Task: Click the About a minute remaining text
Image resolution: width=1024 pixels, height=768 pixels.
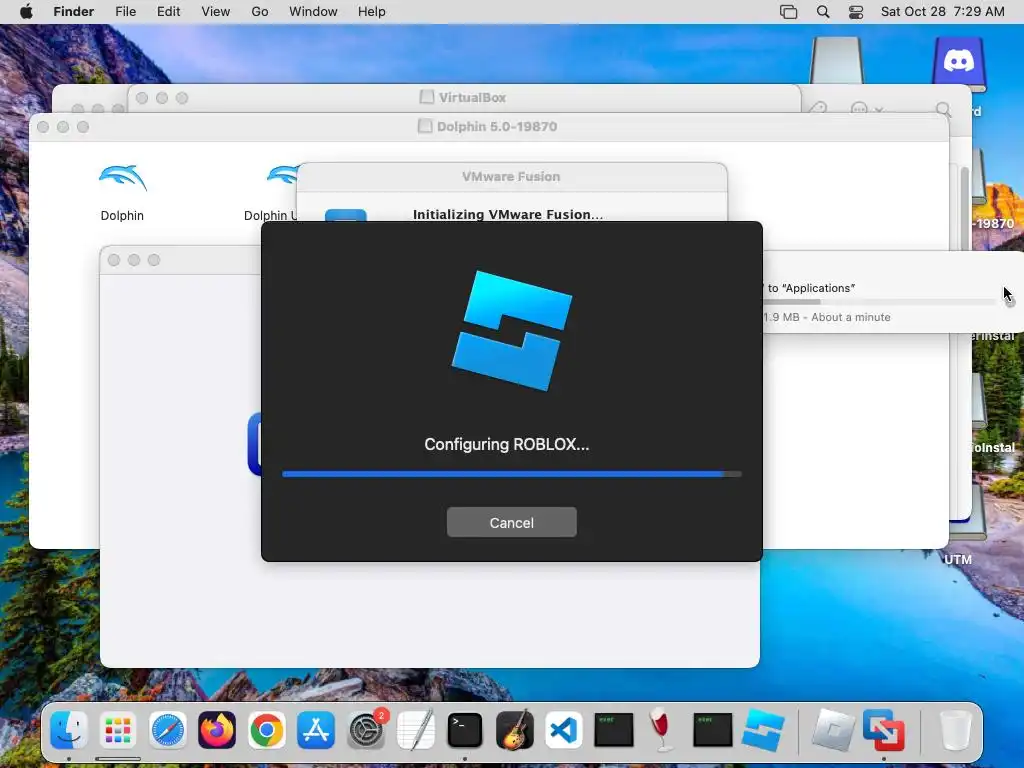Action: pyautogui.click(x=850, y=317)
